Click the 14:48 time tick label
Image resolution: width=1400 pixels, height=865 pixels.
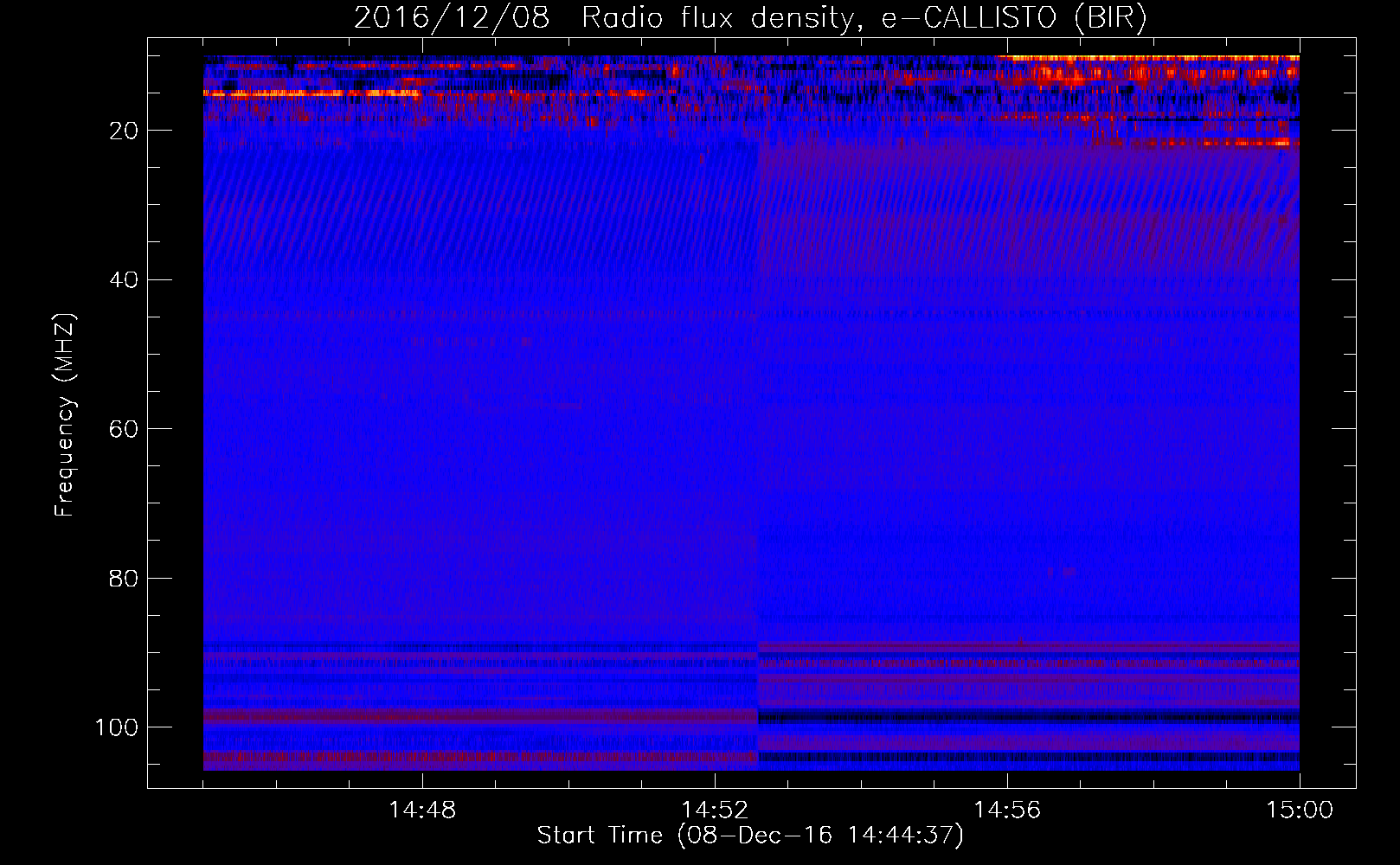pos(422,811)
